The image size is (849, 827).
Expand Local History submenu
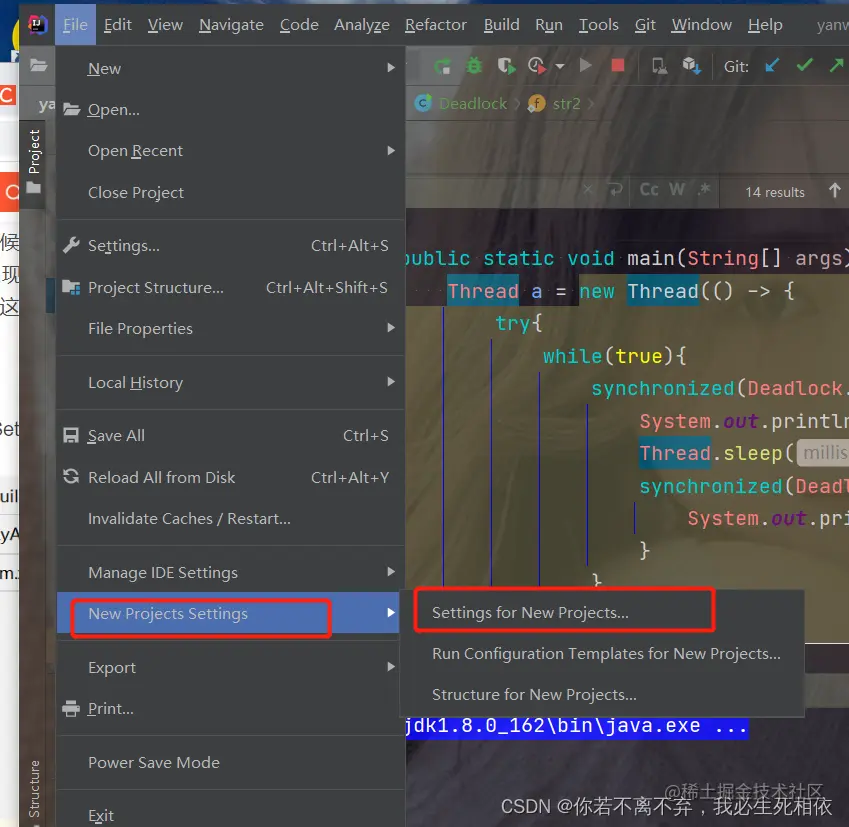[231, 382]
